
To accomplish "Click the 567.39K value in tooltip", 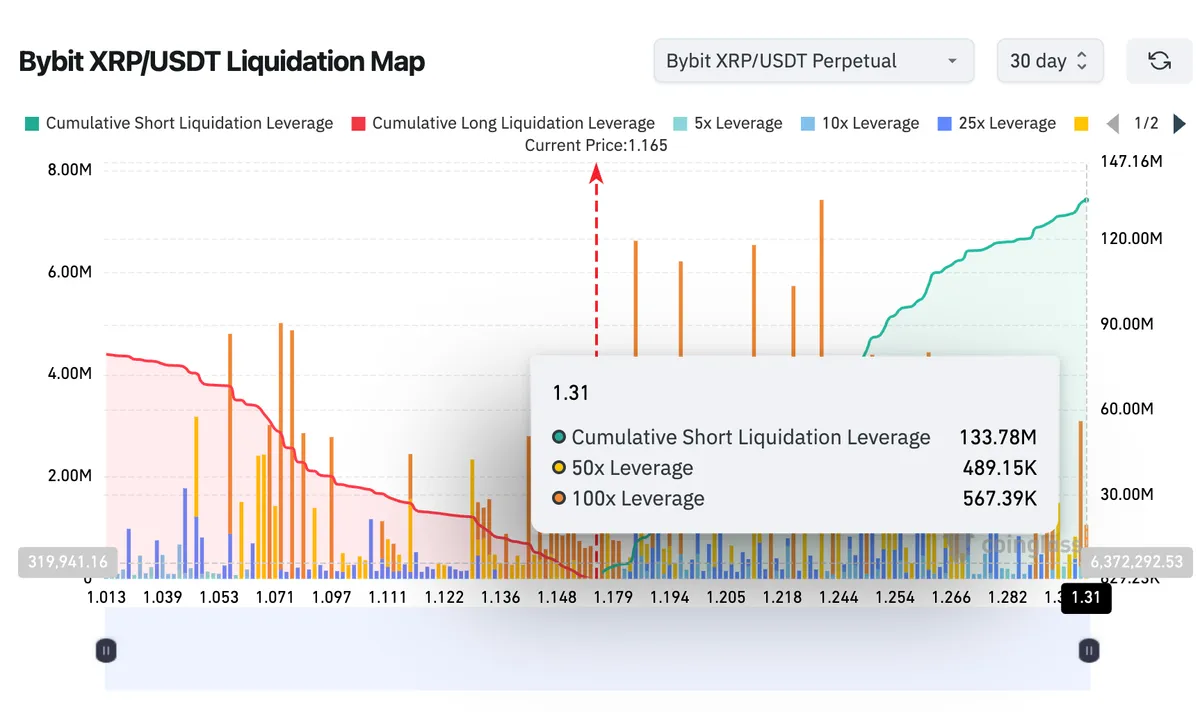I will 999,498.
